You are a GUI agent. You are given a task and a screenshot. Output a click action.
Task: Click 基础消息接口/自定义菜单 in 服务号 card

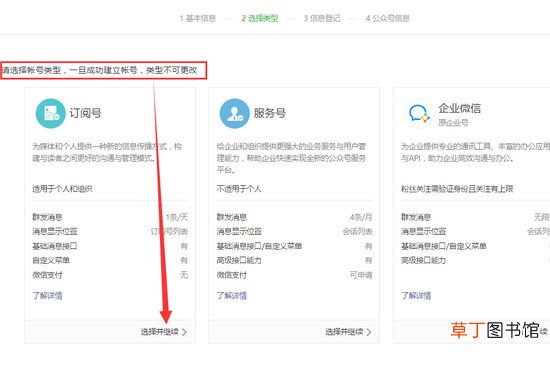point(259,246)
